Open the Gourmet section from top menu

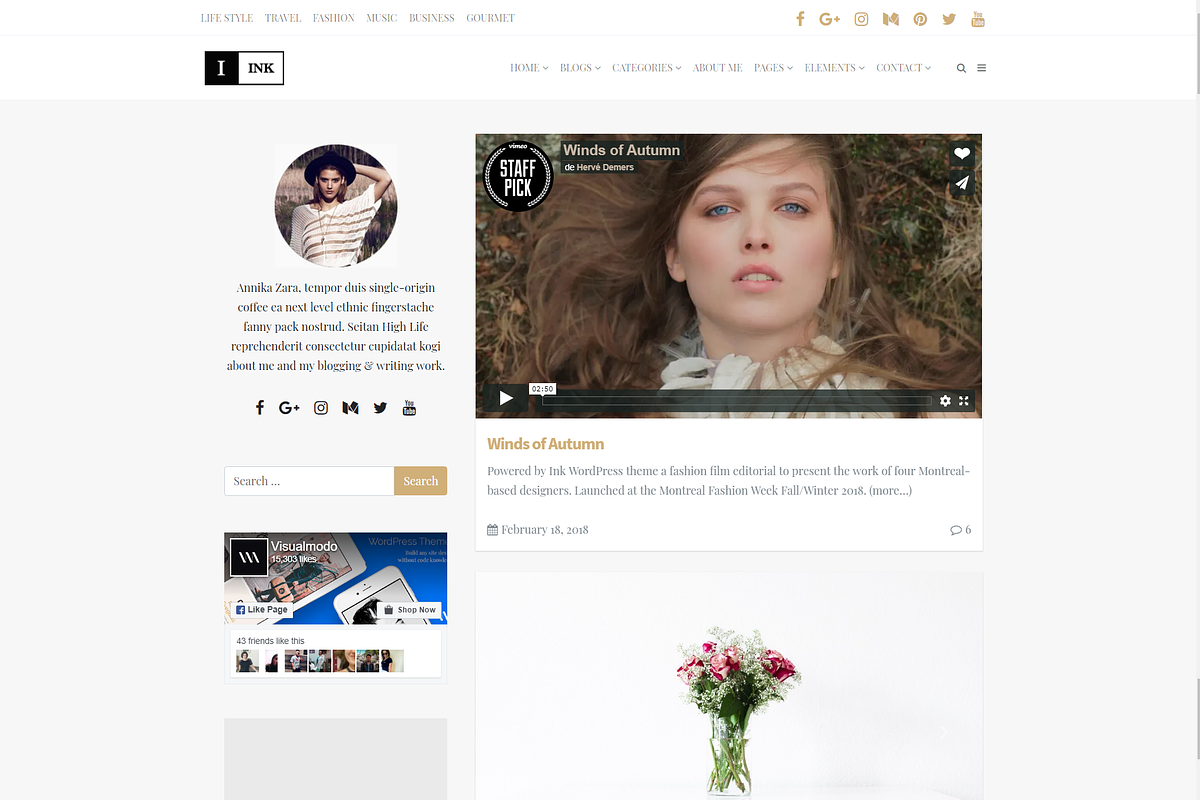[490, 17]
